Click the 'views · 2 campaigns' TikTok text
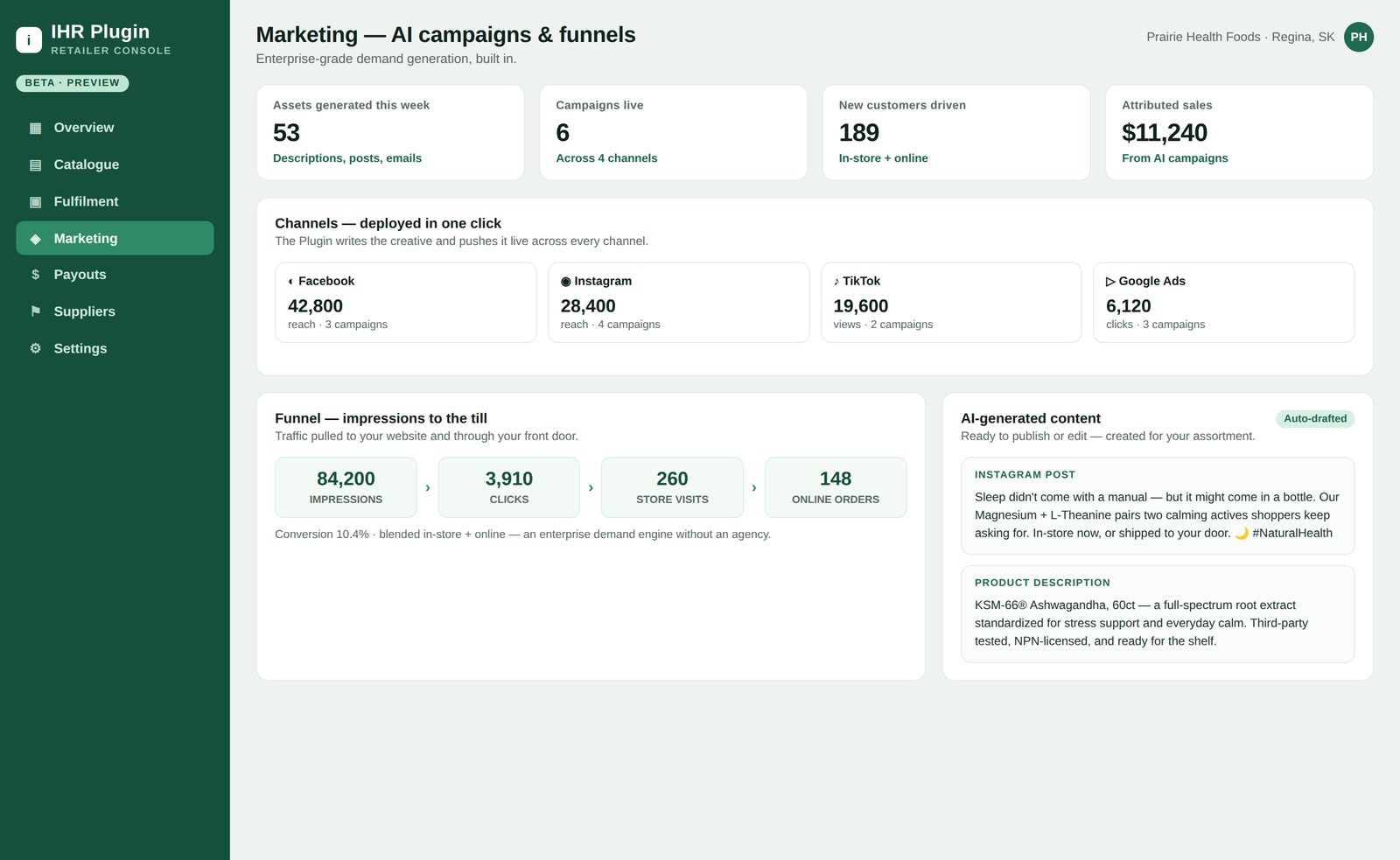The height and width of the screenshot is (860, 1400). (x=883, y=325)
